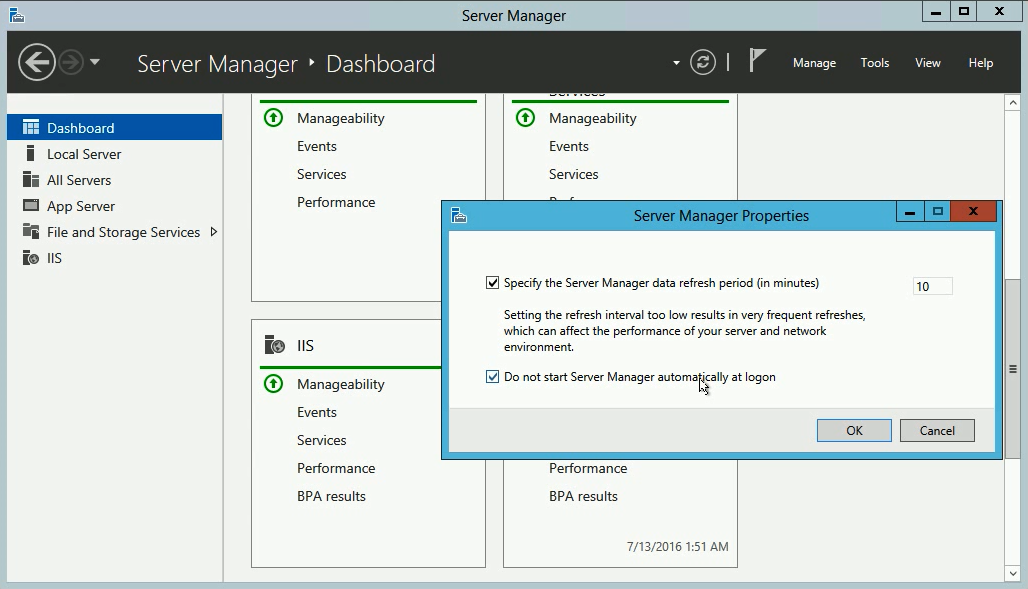
Task: Click the green status icon in the upper-left tile
Action: pos(273,118)
